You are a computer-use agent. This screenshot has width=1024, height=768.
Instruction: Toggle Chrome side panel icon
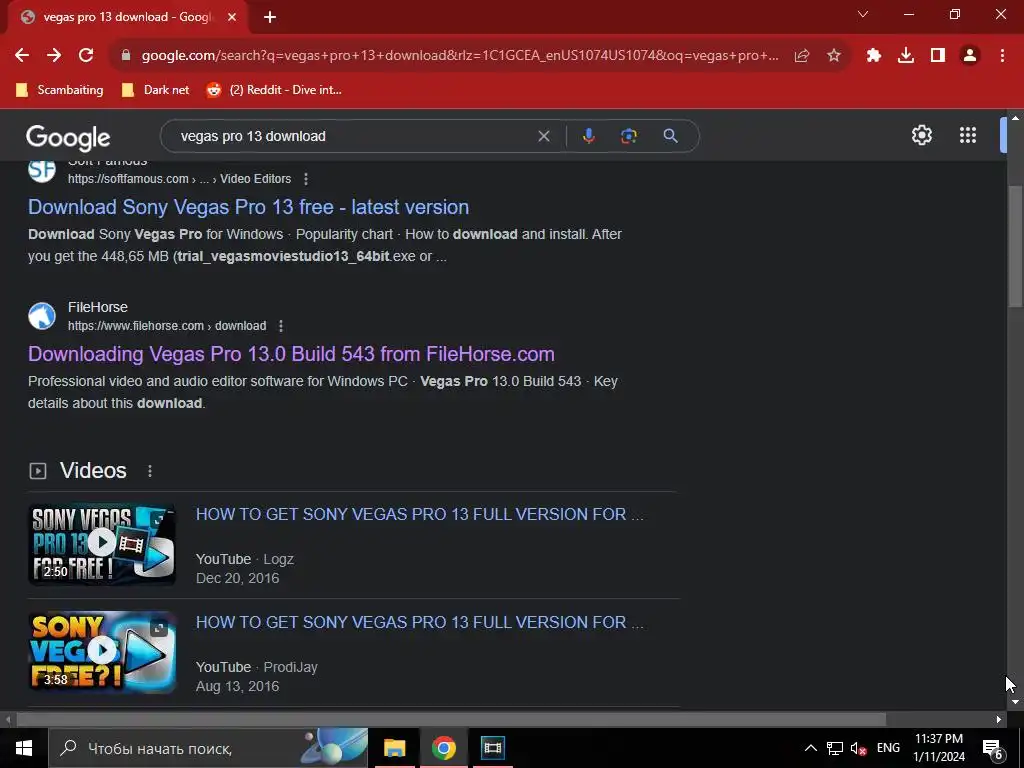938,56
